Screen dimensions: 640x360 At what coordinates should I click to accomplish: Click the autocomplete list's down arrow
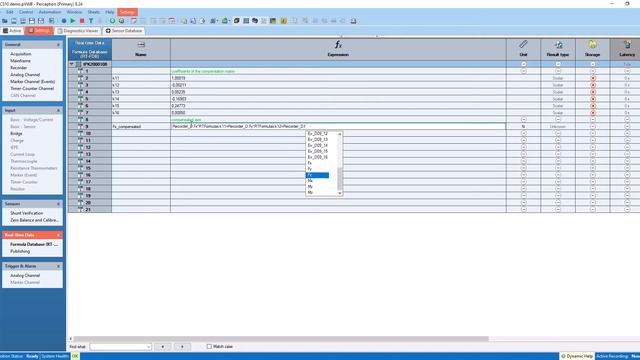coord(340,193)
